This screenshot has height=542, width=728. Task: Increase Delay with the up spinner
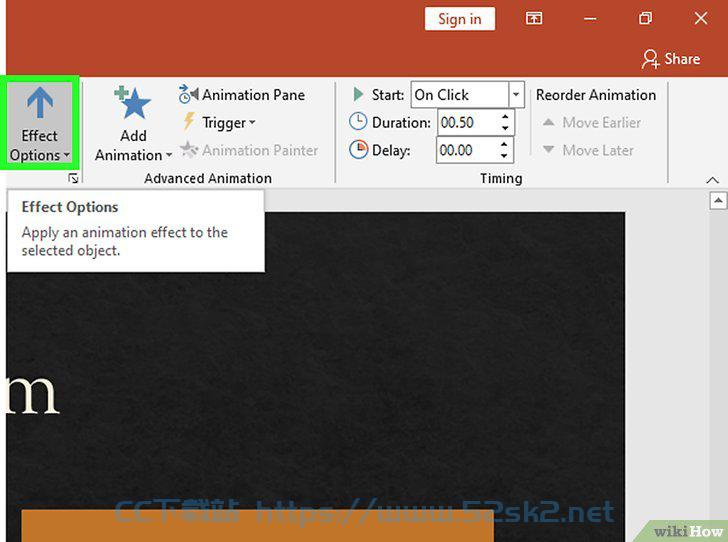coord(504,144)
